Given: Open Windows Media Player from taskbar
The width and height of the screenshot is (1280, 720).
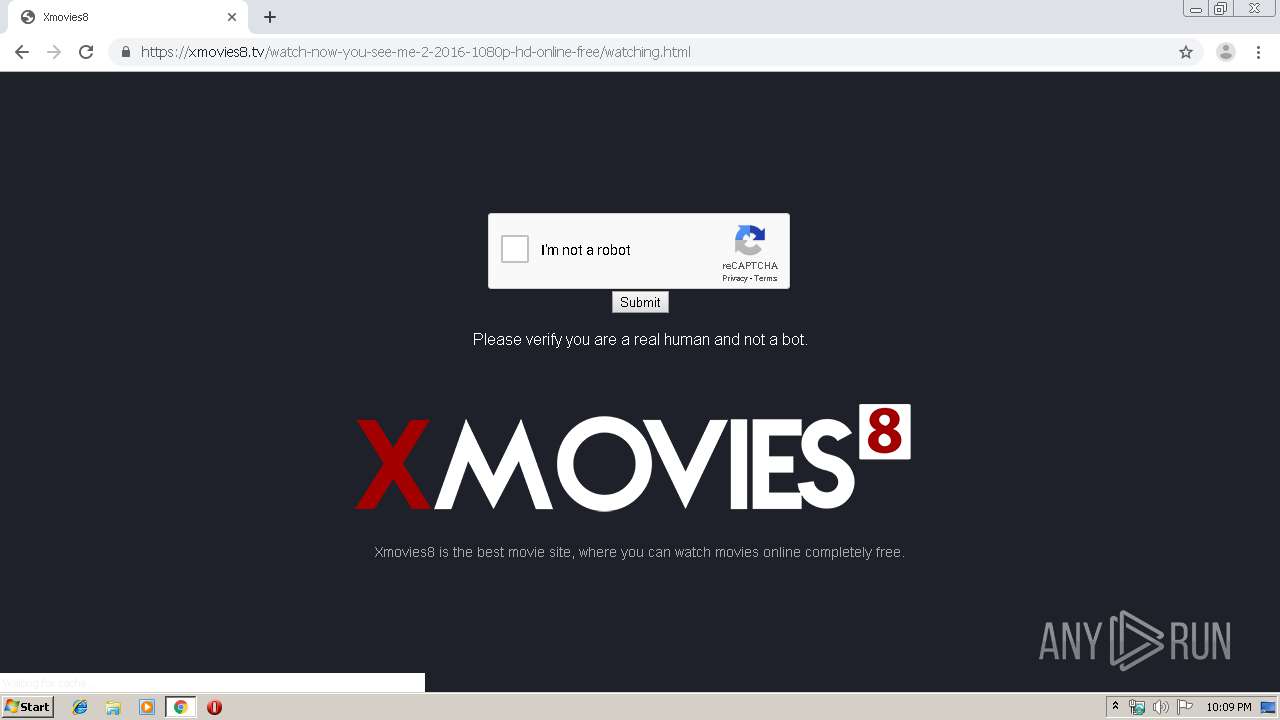Looking at the screenshot, I should pyautogui.click(x=147, y=707).
